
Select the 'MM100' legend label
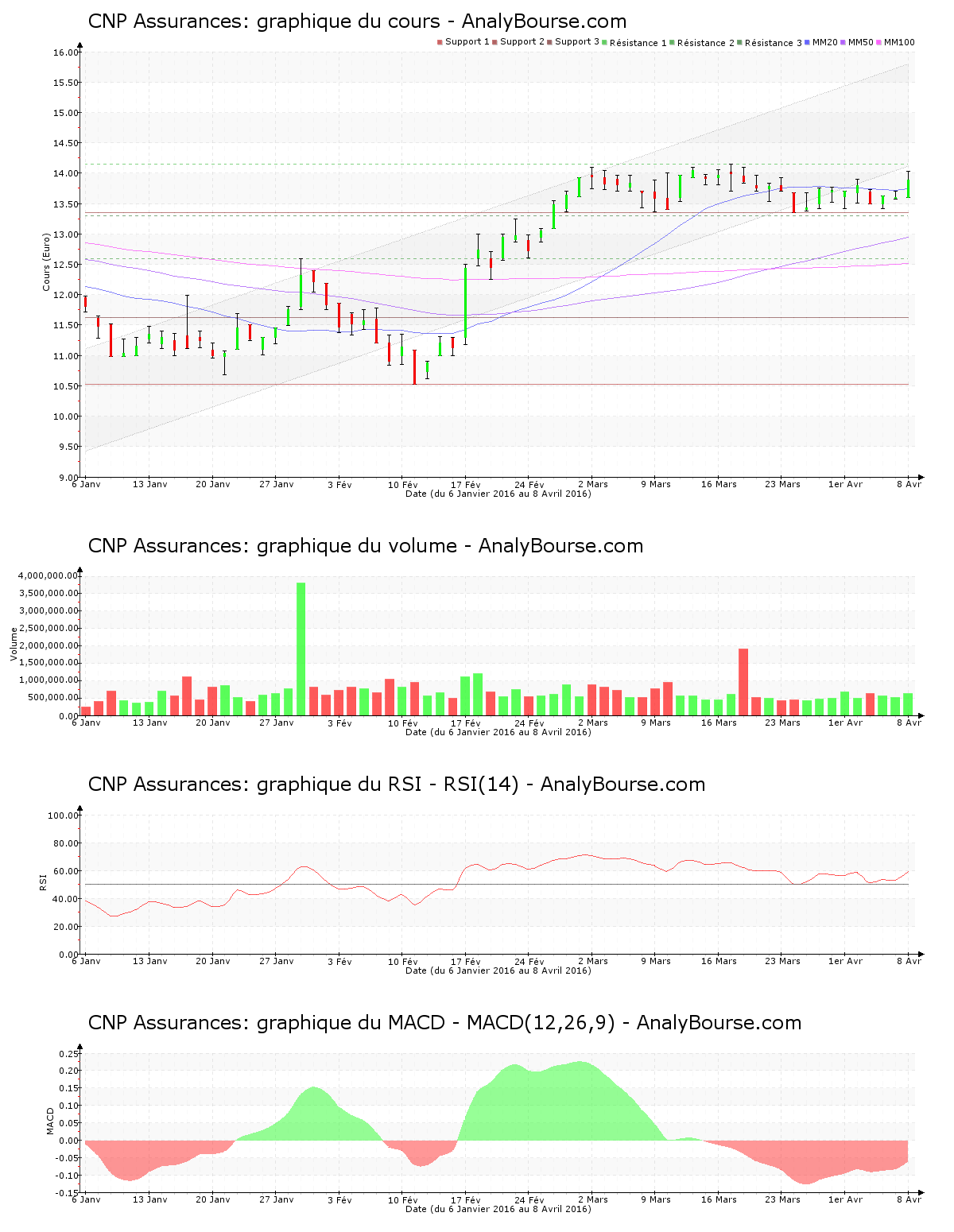(x=899, y=42)
